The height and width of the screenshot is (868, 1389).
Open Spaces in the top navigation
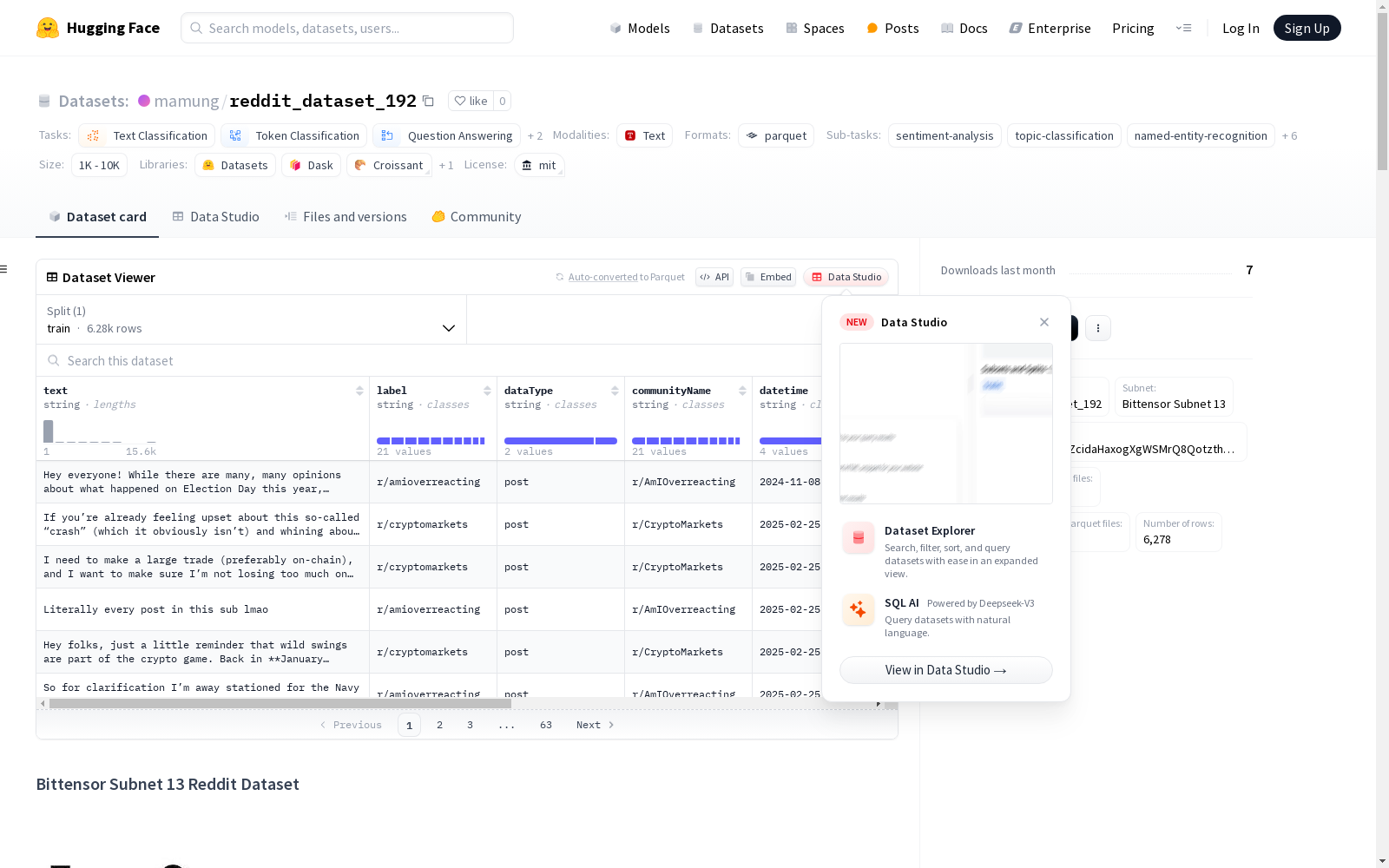coord(815,28)
